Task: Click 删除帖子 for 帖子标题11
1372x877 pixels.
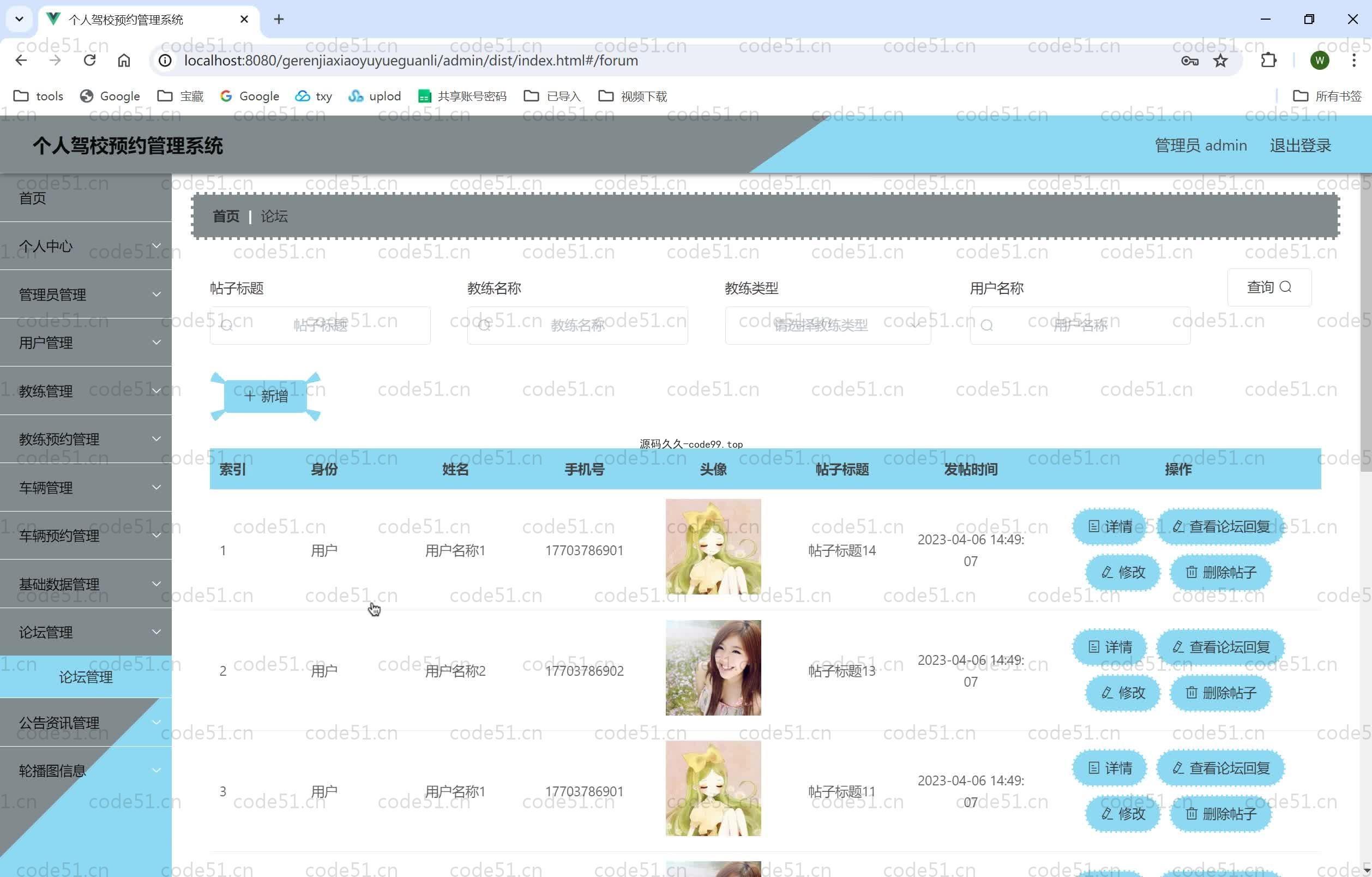Action: pyautogui.click(x=1220, y=813)
